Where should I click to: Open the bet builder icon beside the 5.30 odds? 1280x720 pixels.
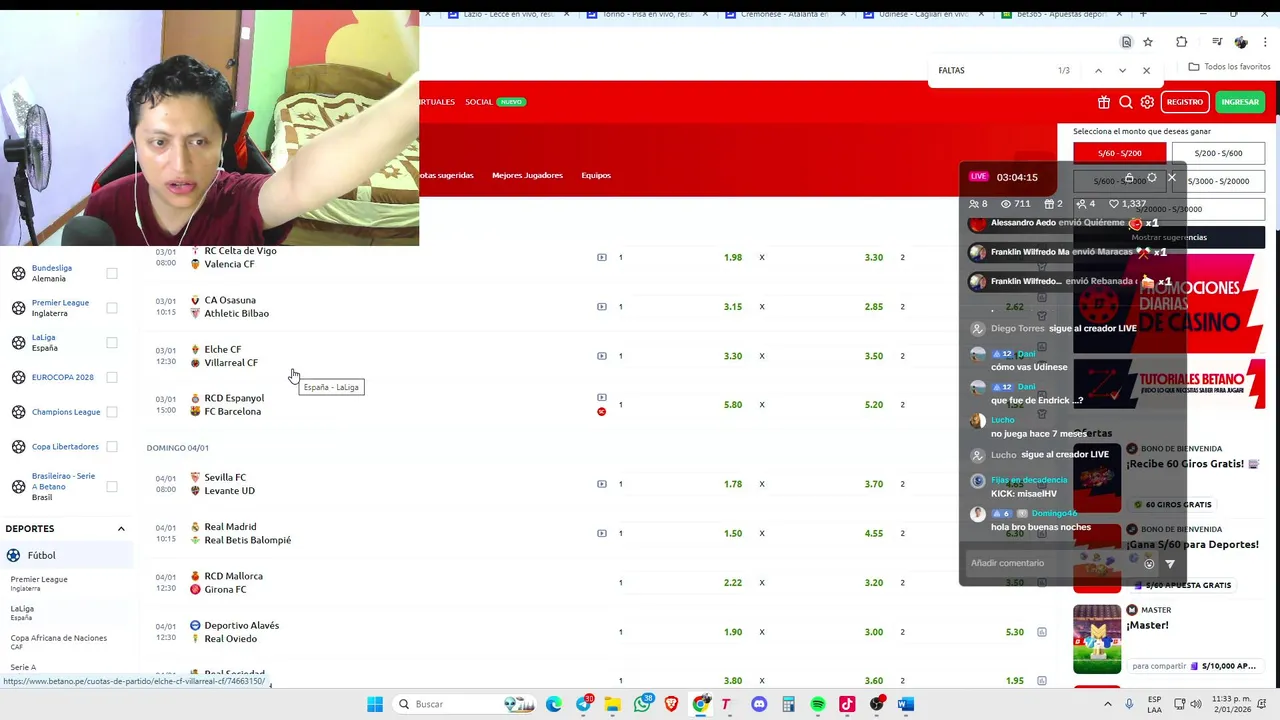tap(1041, 632)
